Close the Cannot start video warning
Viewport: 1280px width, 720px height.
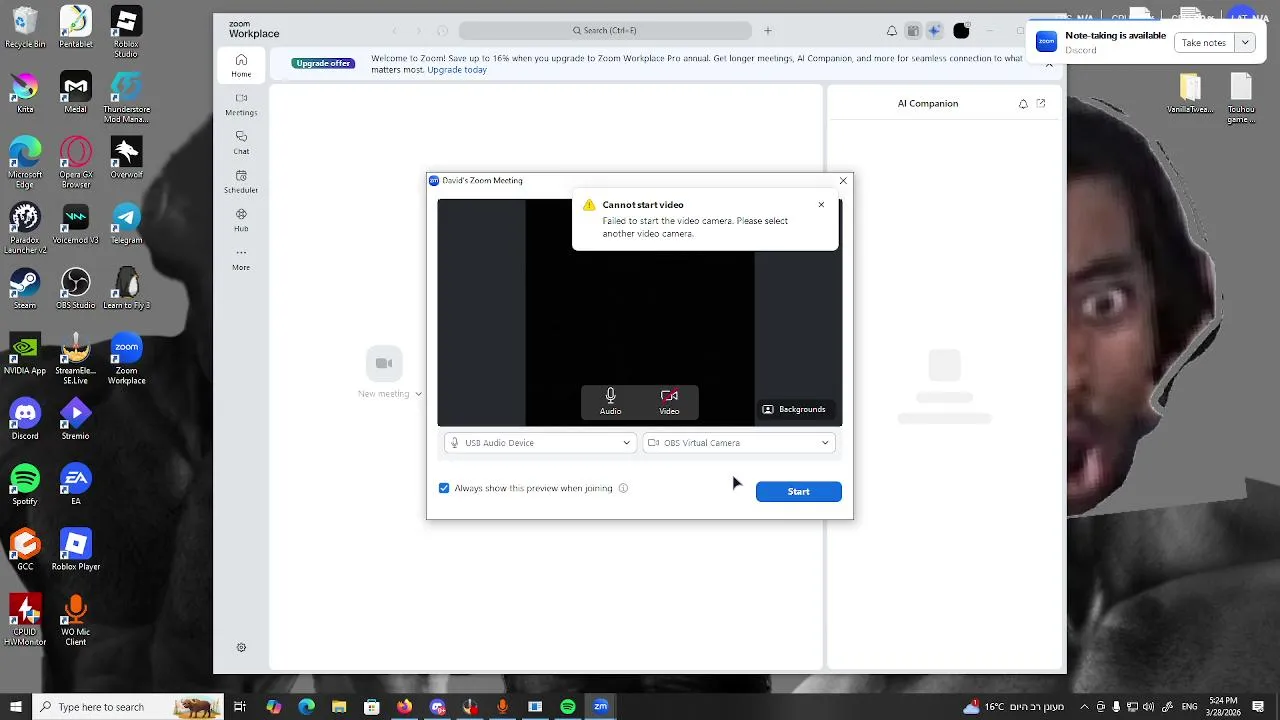(822, 205)
